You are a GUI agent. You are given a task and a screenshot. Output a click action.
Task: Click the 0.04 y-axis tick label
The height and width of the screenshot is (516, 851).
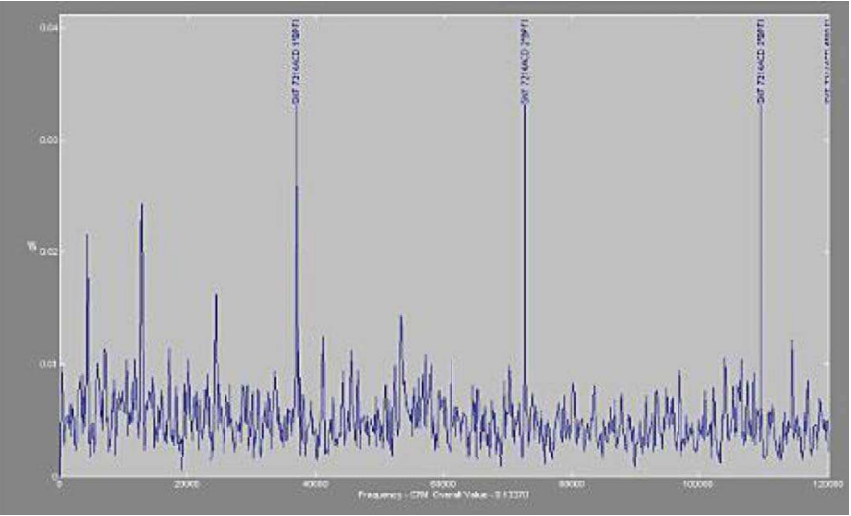[x=48, y=28]
